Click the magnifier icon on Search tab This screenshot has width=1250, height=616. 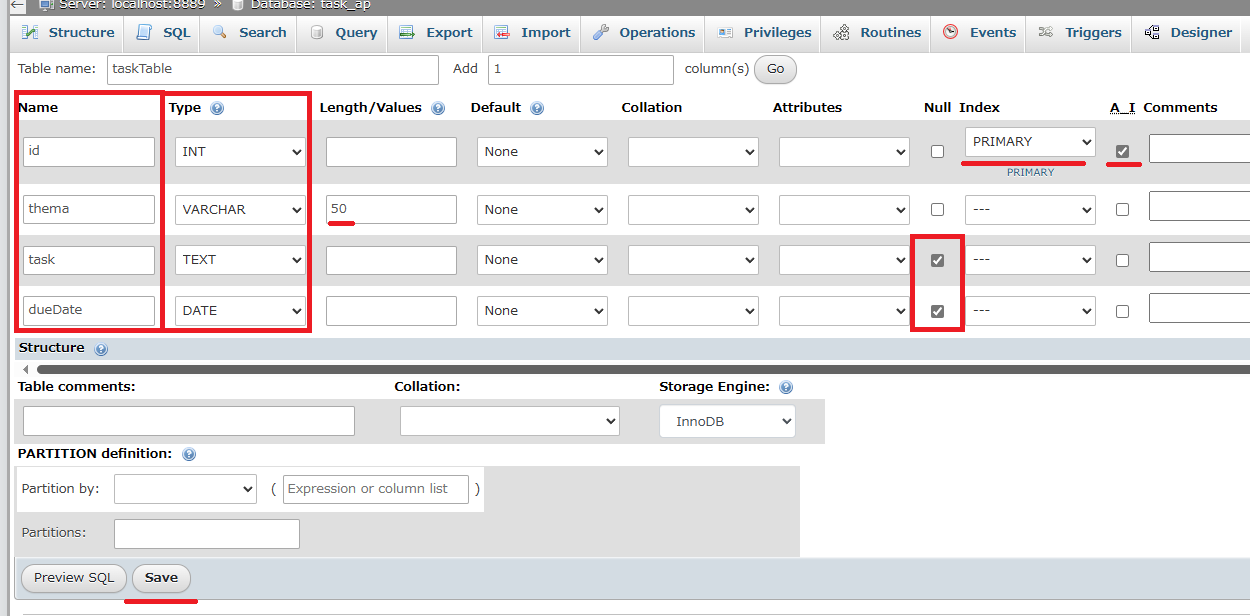[221, 32]
